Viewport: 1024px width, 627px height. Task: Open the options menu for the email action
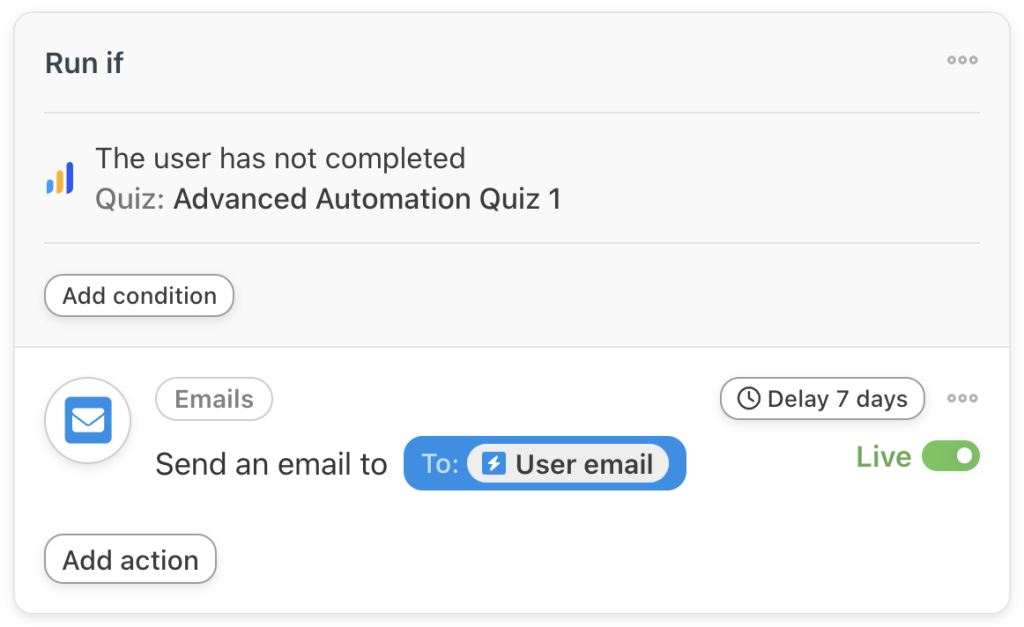tap(961, 398)
